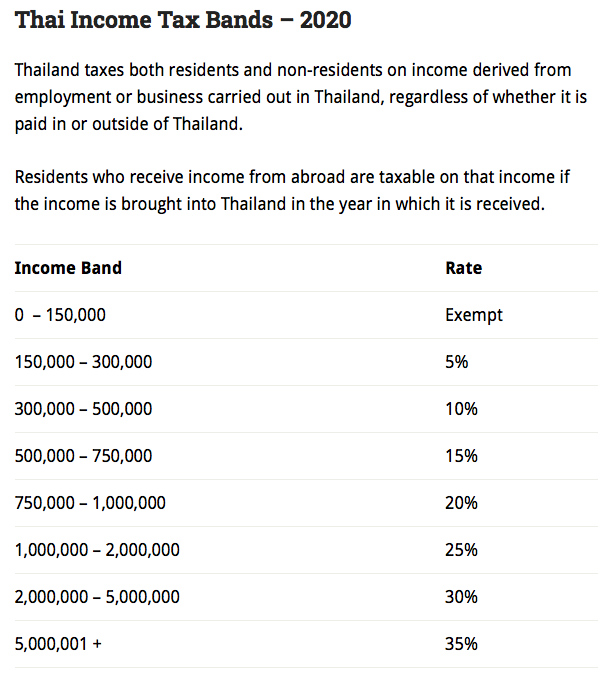Screen dimensions: 607x686
Task: Click the "Rate" column header
Action: point(463,268)
